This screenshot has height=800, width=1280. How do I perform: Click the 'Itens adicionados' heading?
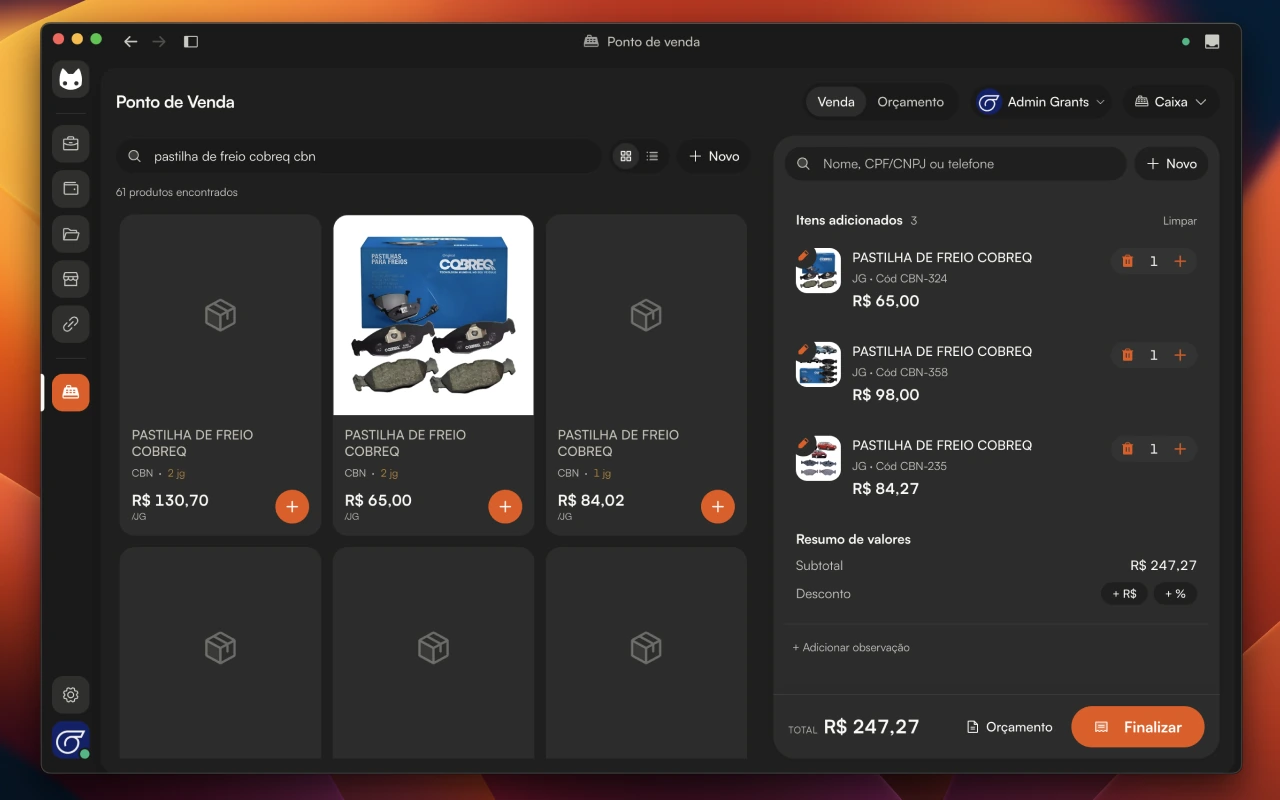(x=849, y=220)
